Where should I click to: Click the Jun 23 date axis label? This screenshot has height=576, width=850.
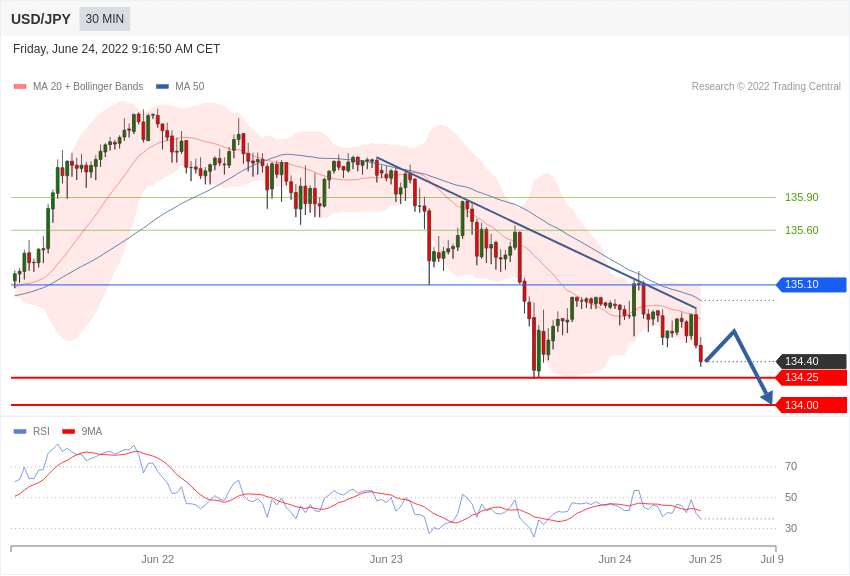387,559
